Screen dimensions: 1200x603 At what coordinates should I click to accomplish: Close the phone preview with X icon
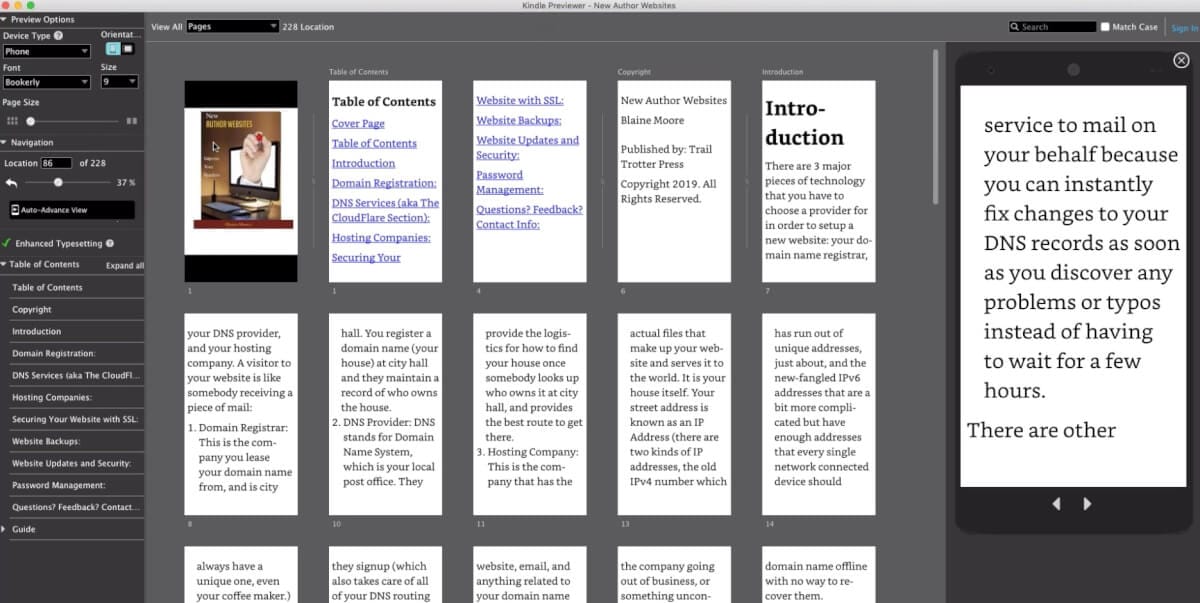point(1181,61)
